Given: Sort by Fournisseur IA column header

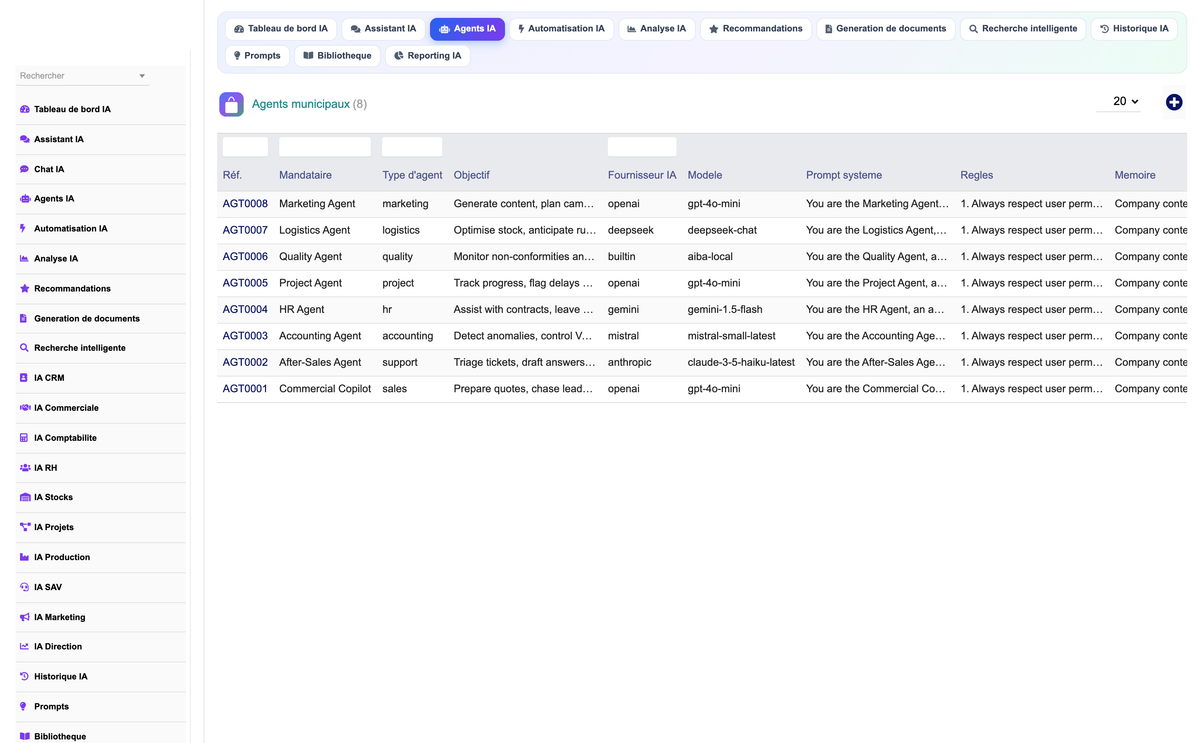Looking at the screenshot, I should [642, 175].
